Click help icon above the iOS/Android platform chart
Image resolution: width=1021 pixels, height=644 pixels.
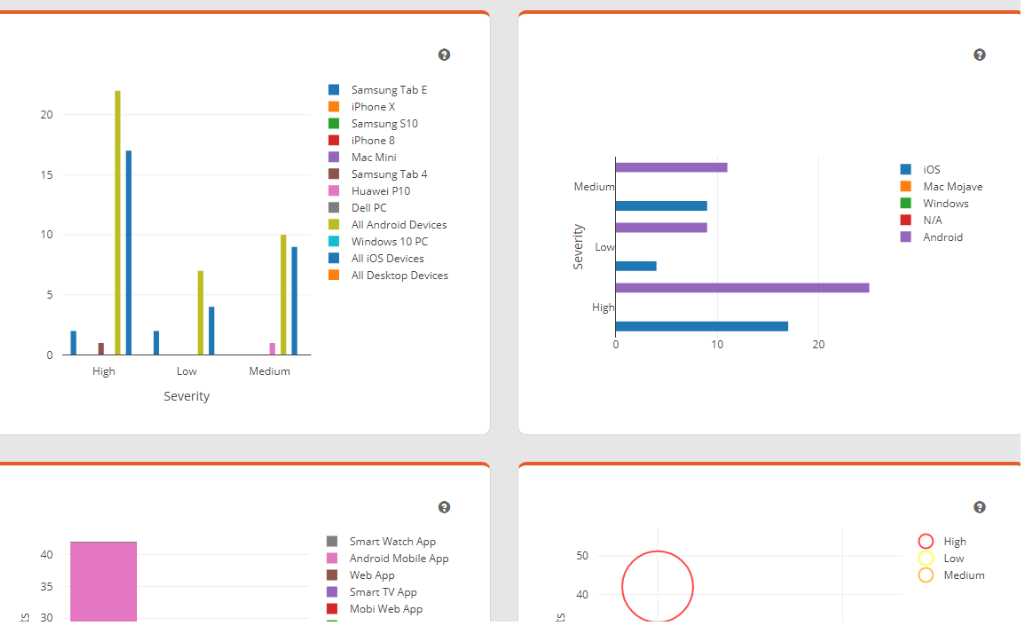pyautogui.click(x=979, y=55)
